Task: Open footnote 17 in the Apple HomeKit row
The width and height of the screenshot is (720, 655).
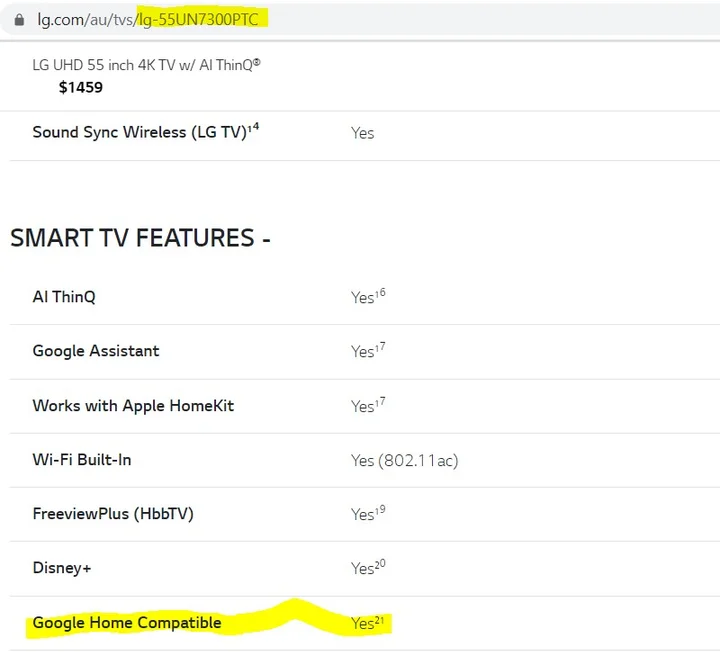Action: [x=381, y=401]
